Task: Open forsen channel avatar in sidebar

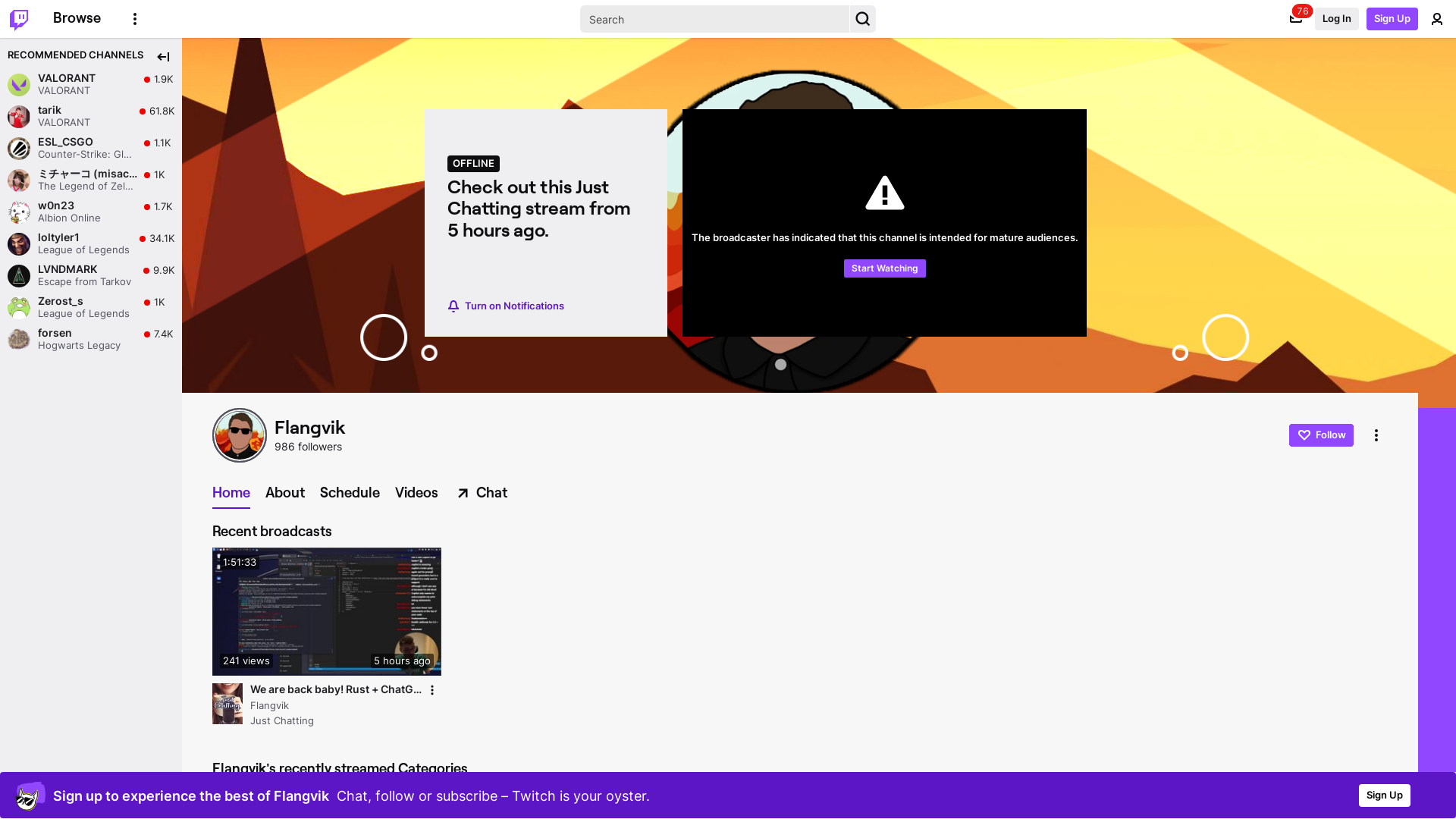Action: tap(19, 339)
